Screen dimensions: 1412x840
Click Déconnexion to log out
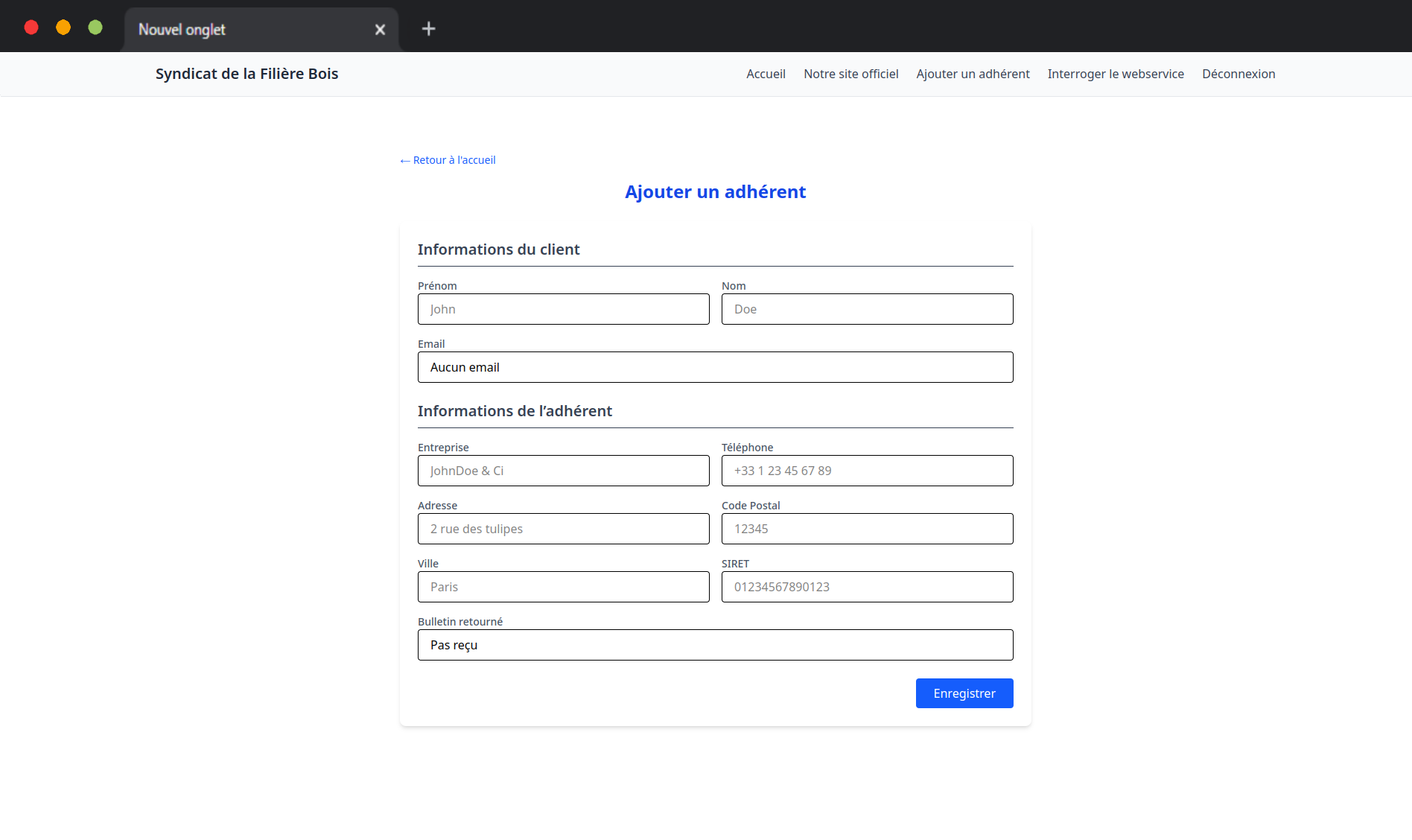(1238, 74)
